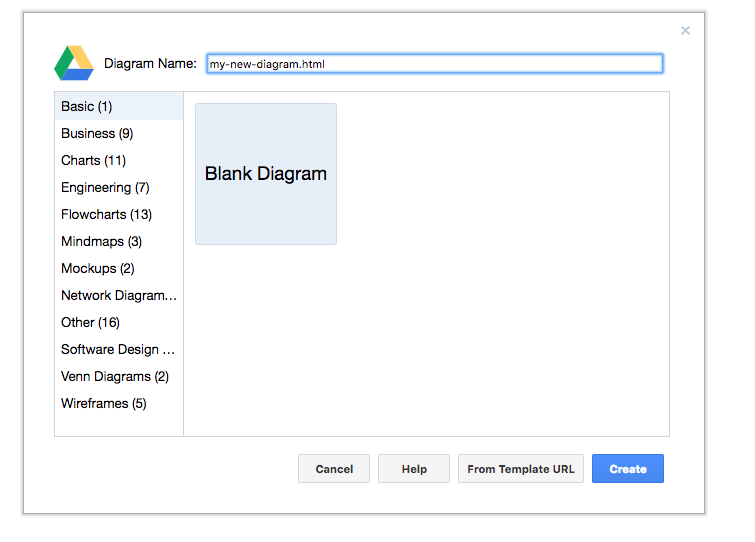Select the Blank Diagram template thumbnail
Viewport: 755px width, 542px height.
pos(266,174)
